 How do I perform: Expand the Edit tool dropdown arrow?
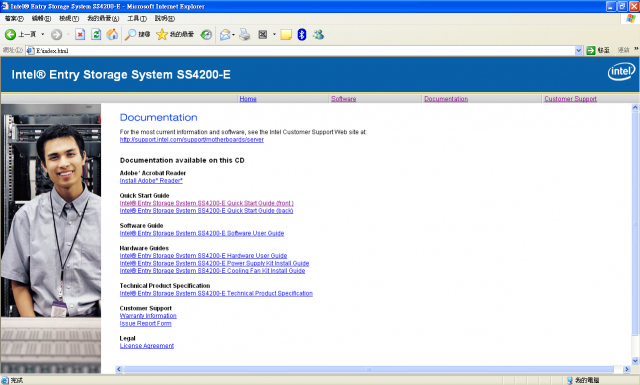tap(274, 35)
